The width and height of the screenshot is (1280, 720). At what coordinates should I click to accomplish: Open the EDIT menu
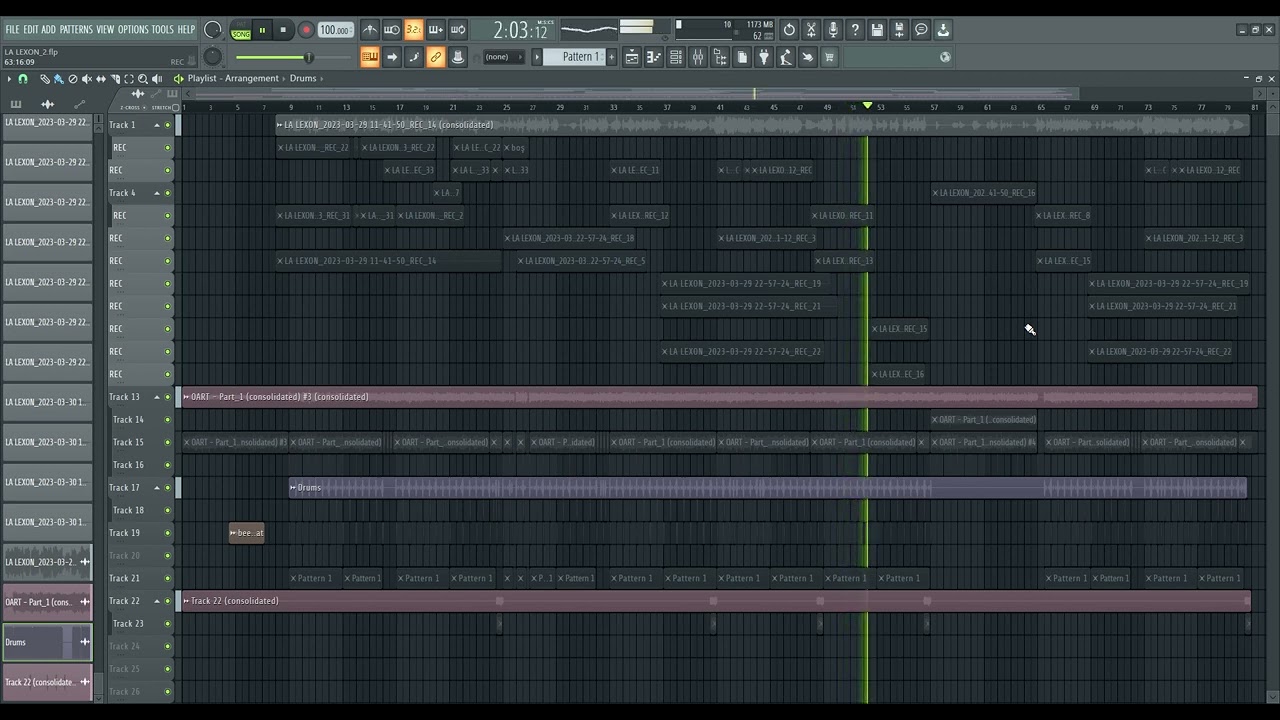click(x=30, y=30)
